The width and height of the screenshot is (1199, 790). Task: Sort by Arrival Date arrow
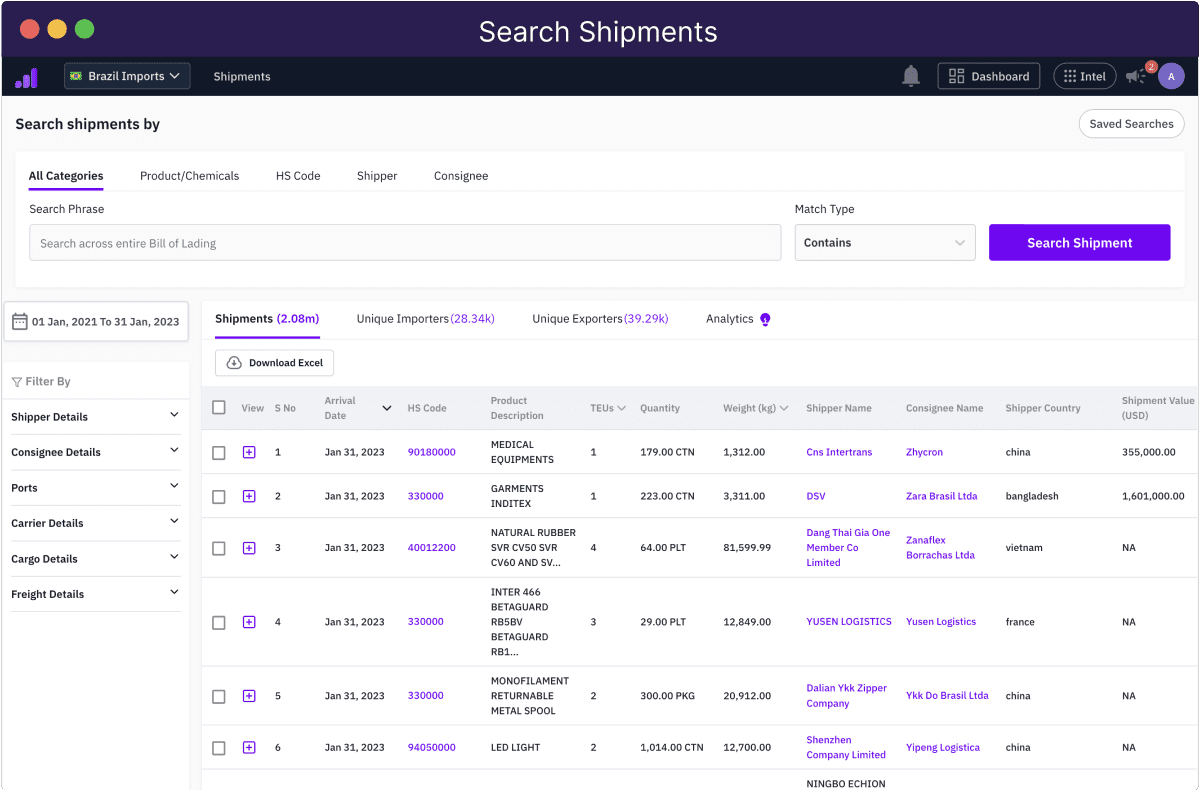(x=387, y=408)
